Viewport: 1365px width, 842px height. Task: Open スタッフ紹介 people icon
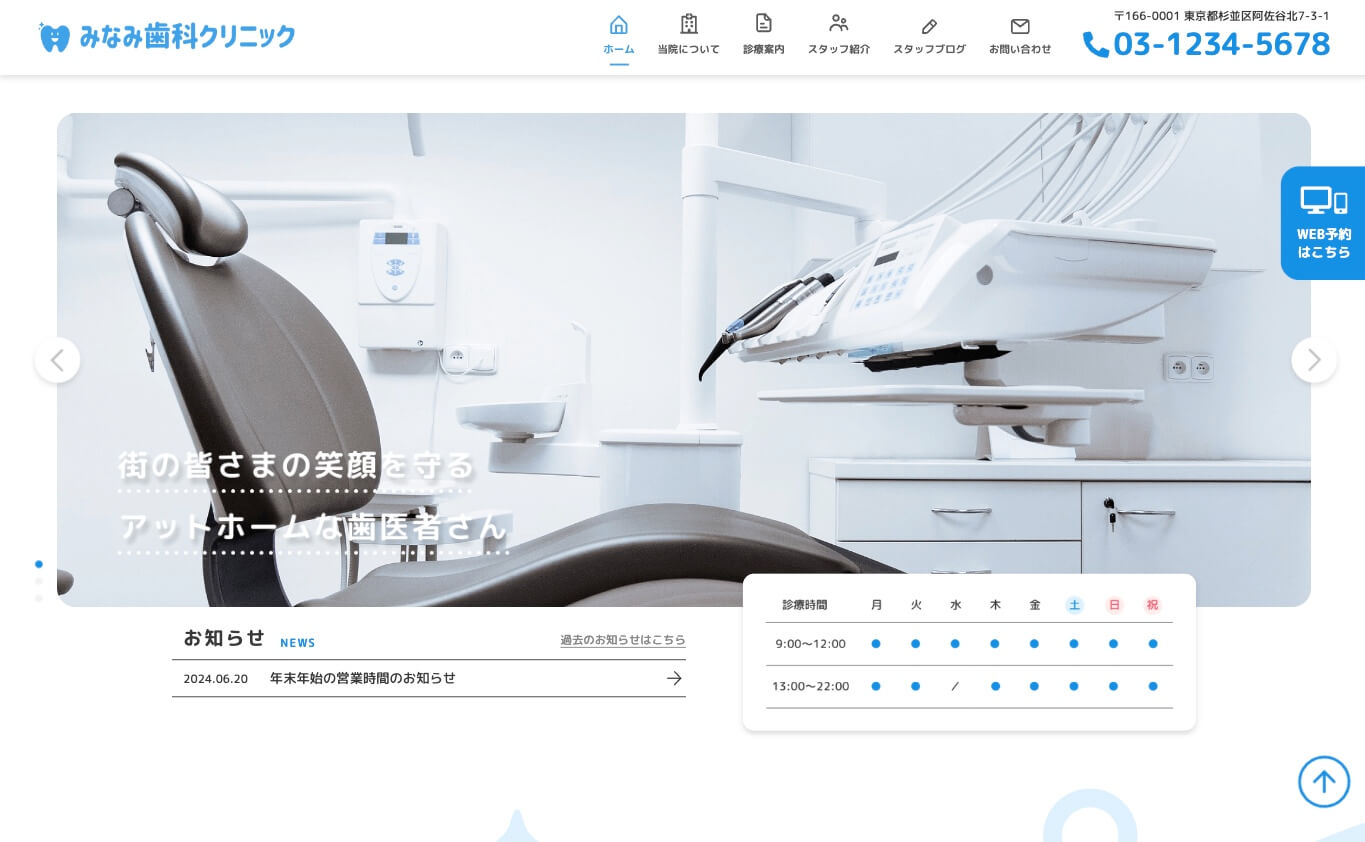point(838,24)
